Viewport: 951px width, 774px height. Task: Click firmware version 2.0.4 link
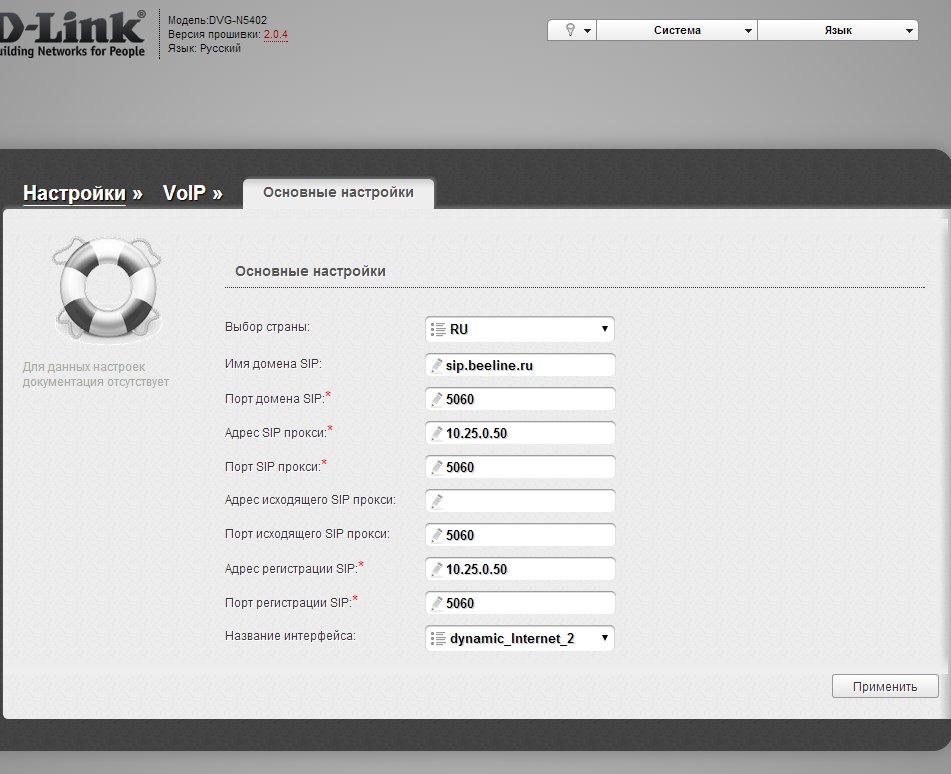(x=275, y=34)
